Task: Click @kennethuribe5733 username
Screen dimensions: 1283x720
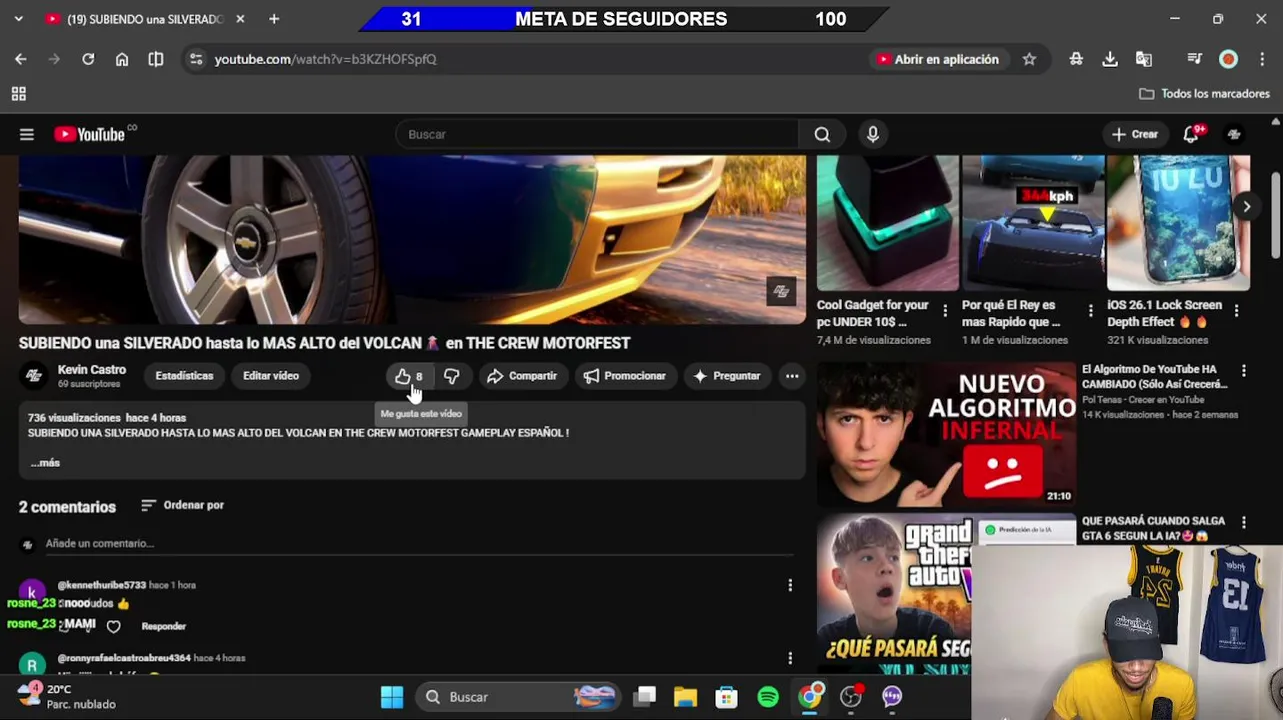Action: (102, 585)
